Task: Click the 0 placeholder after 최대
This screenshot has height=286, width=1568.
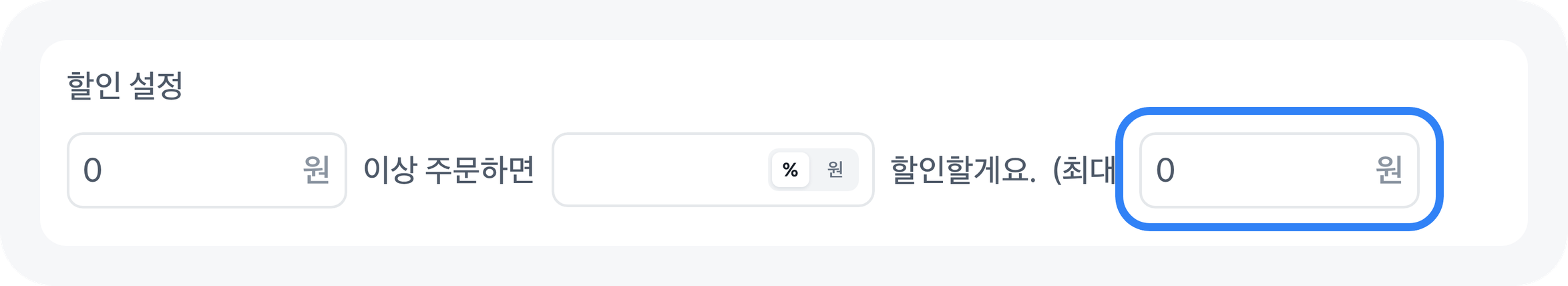Action: 1165,170
